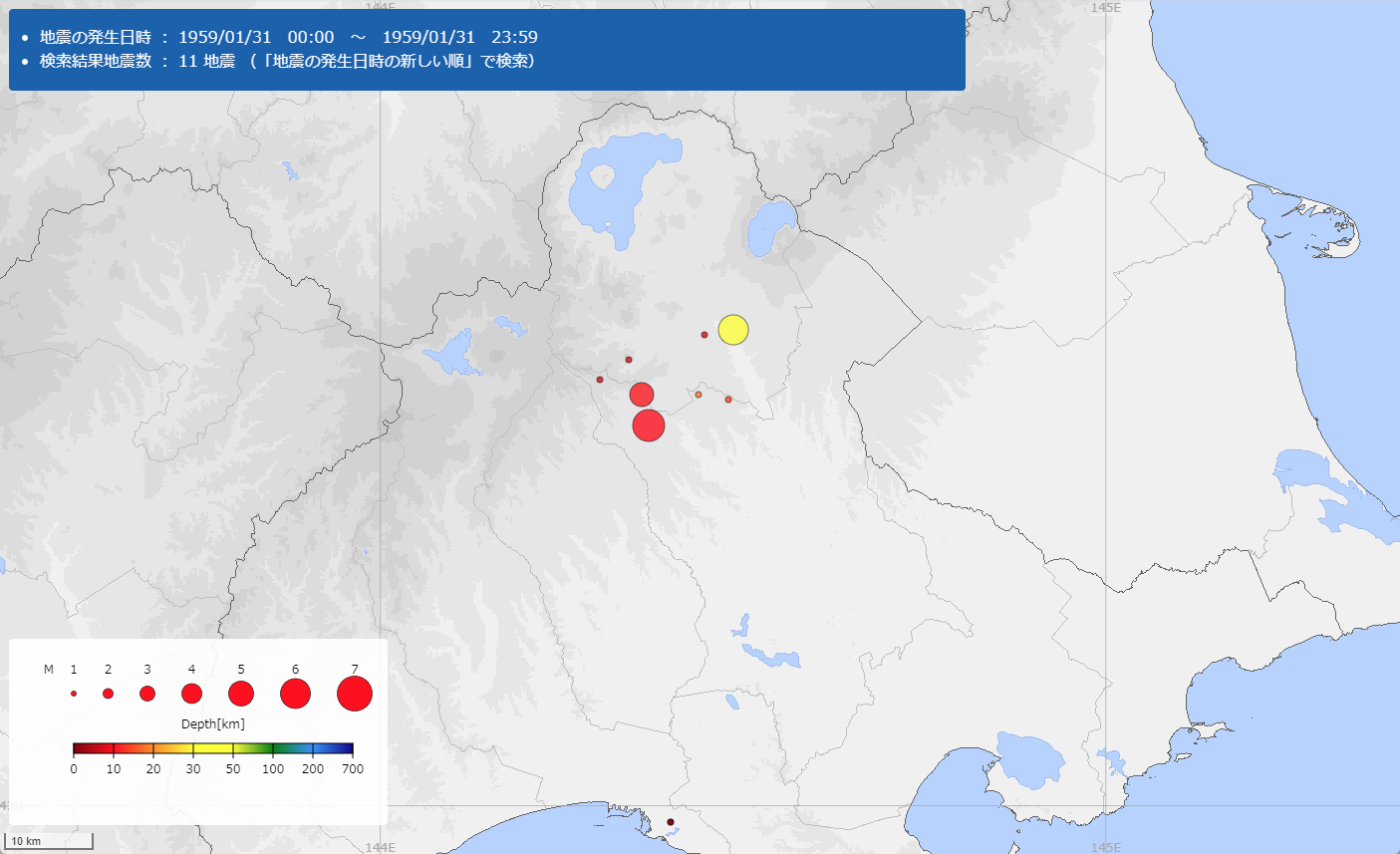Click the 検索結果地震数 11 地震 line
1400x854 pixels.
pyautogui.click(x=288, y=61)
